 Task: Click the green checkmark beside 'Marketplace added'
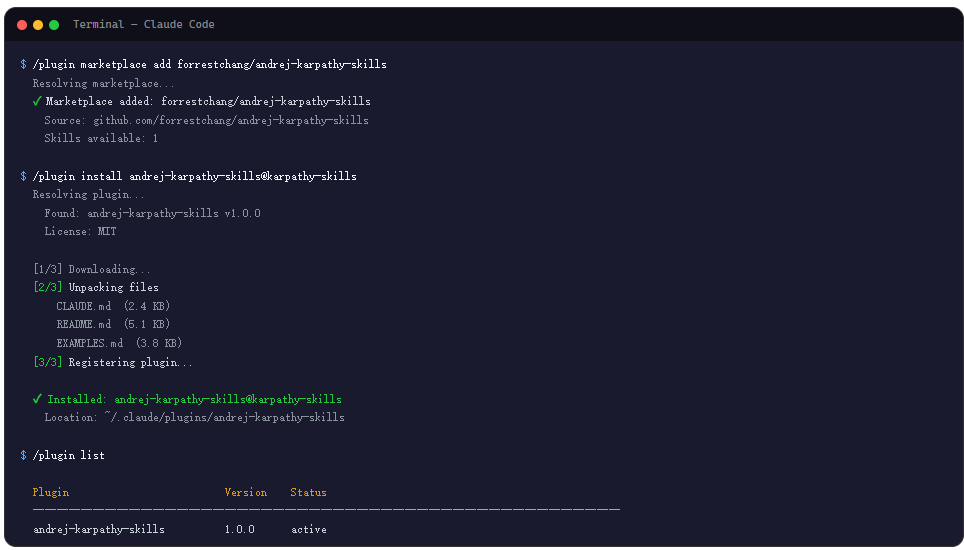pos(37,101)
